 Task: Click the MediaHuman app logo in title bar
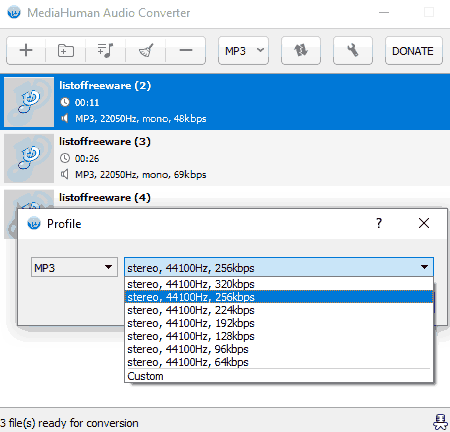pos(14,13)
